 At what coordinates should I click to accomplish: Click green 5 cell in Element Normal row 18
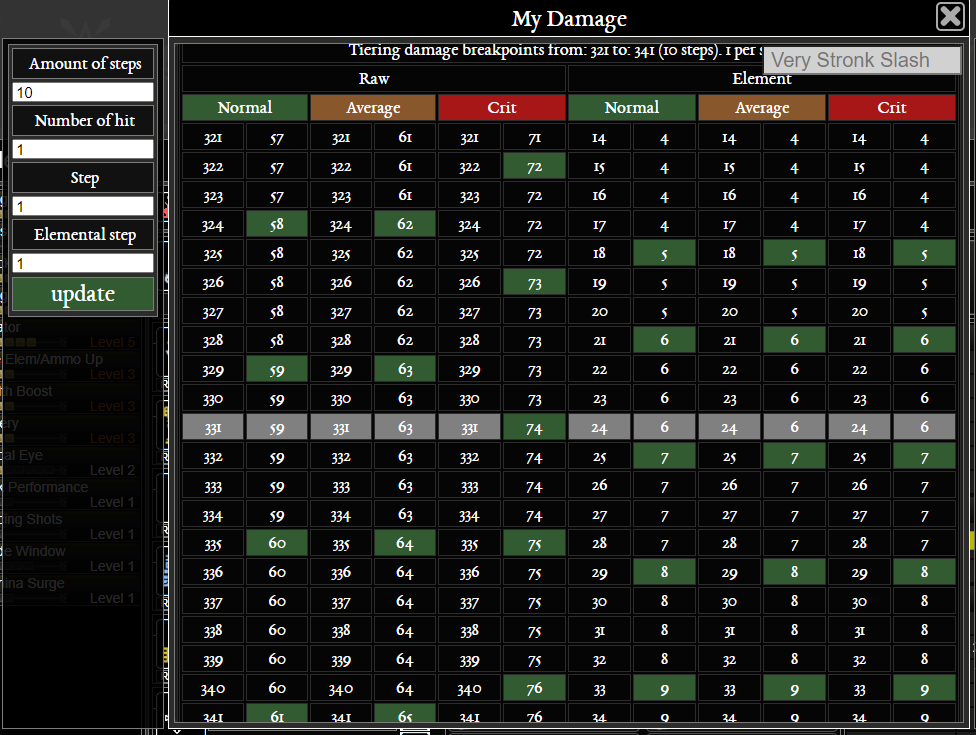click(664, 254)
